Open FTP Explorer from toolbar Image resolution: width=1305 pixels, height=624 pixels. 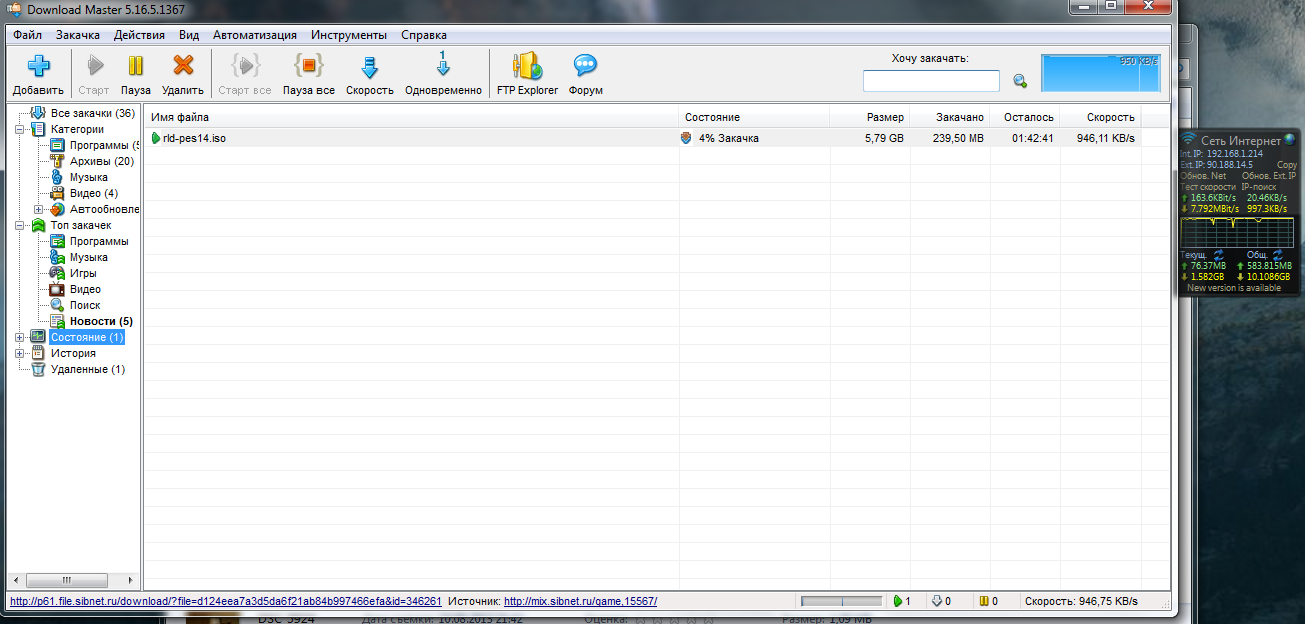(527, 67)
